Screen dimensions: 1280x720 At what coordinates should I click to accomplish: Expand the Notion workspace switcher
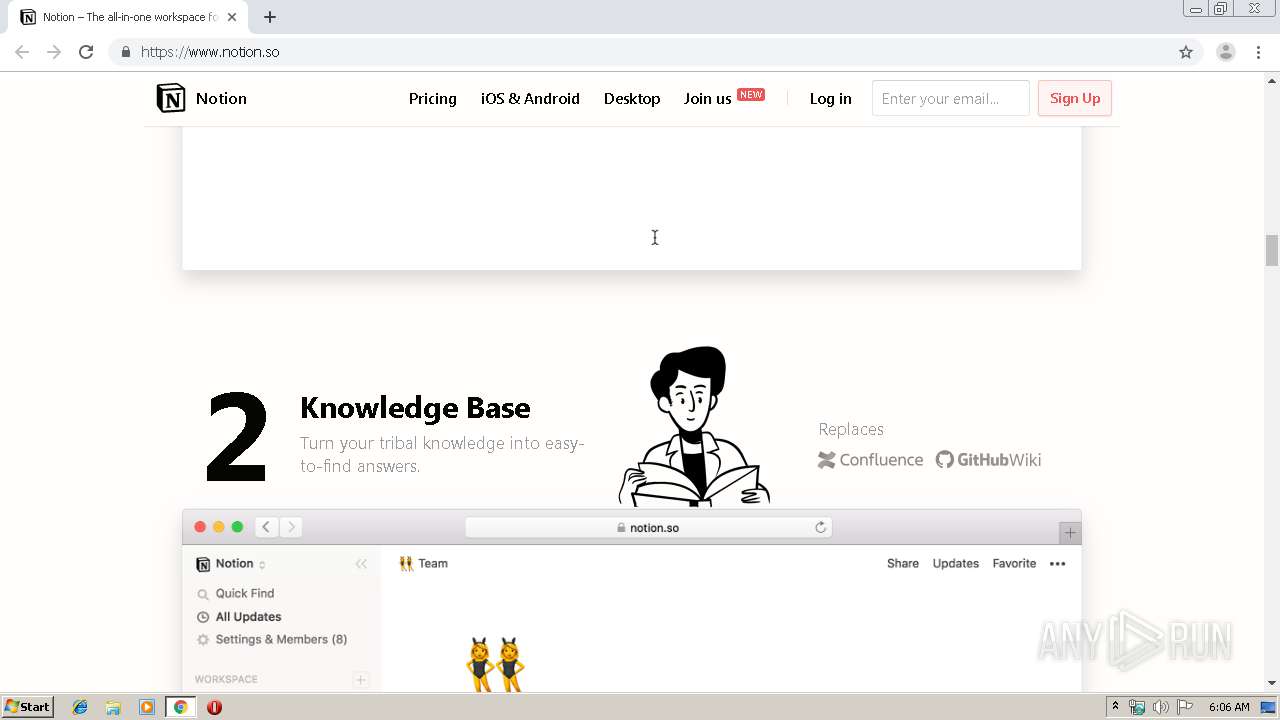[231, 564]
